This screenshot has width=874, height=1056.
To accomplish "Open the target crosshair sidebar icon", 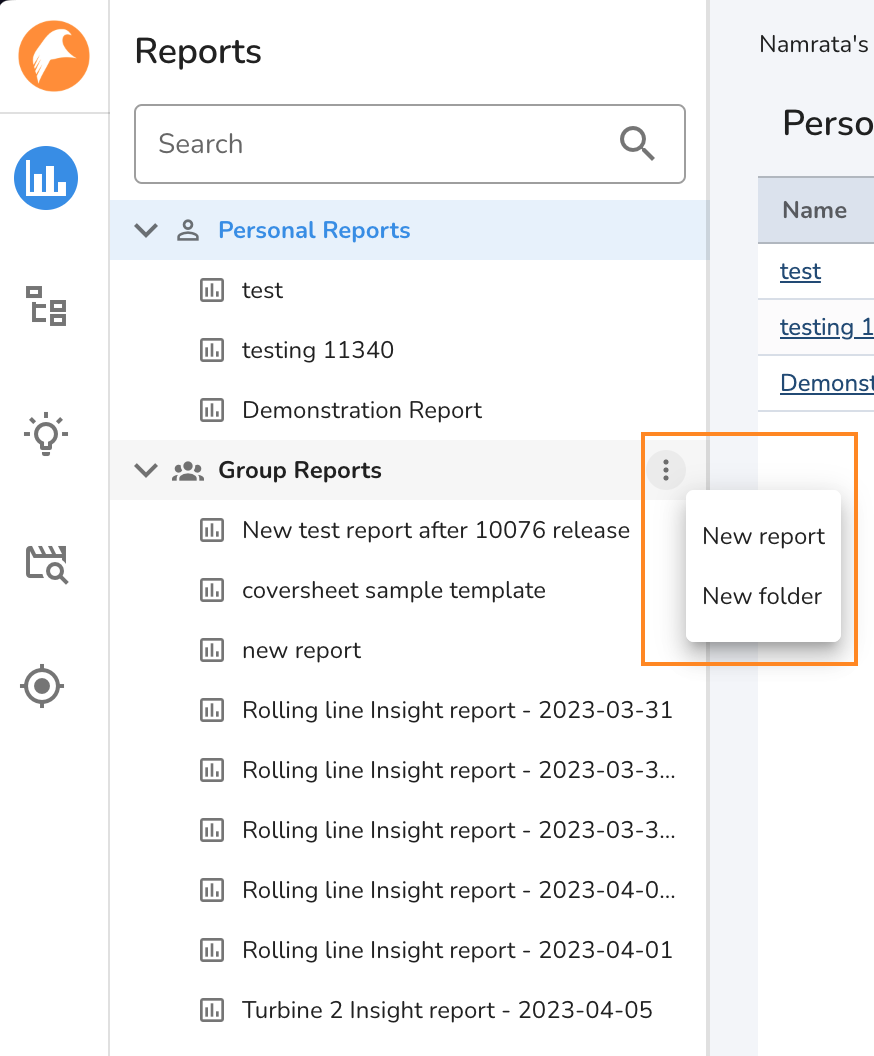I will [42, 686].
